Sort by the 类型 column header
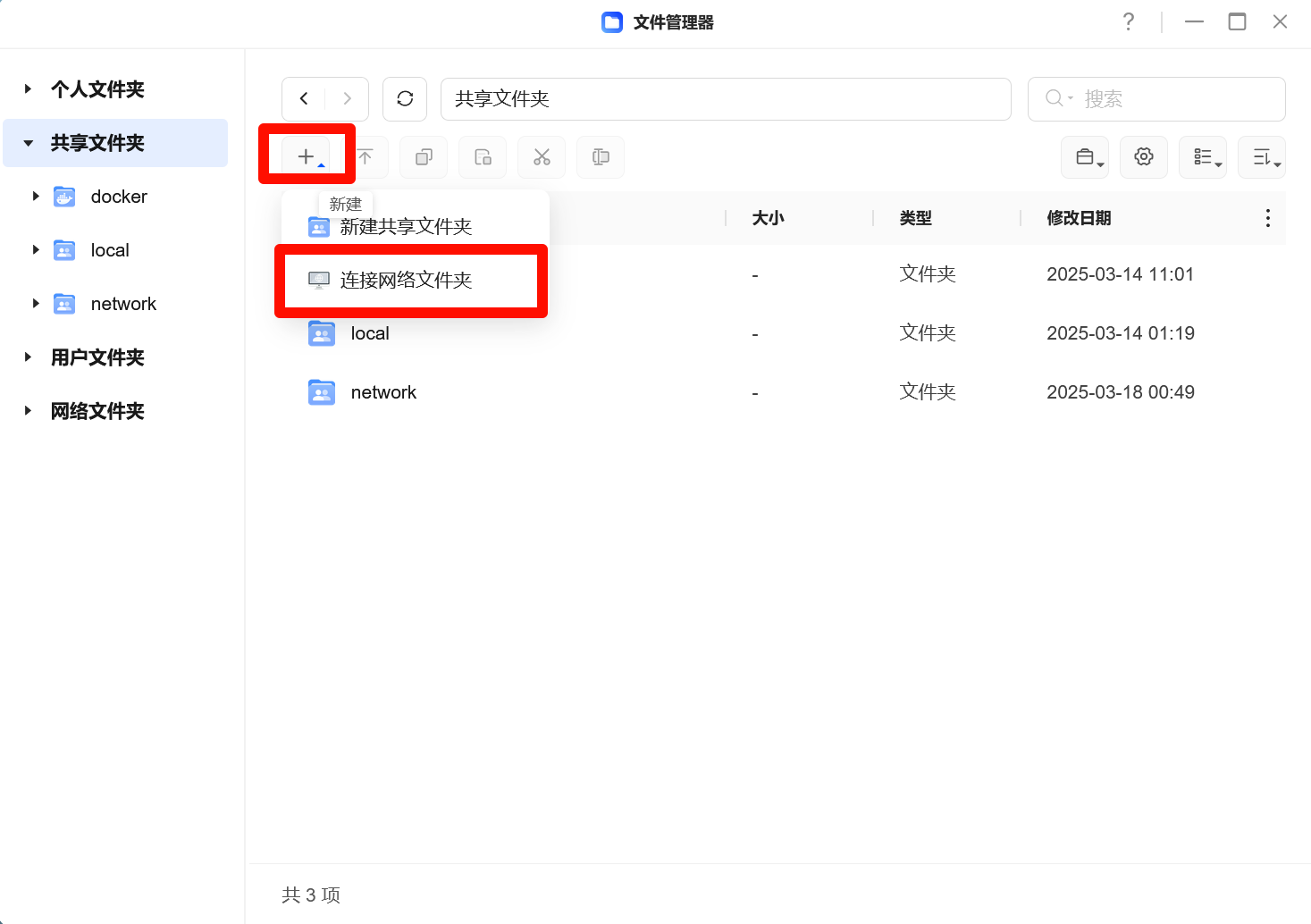The width and height of the screenshot is (1311, 924). pyautogui.click(x=915, y=218)
